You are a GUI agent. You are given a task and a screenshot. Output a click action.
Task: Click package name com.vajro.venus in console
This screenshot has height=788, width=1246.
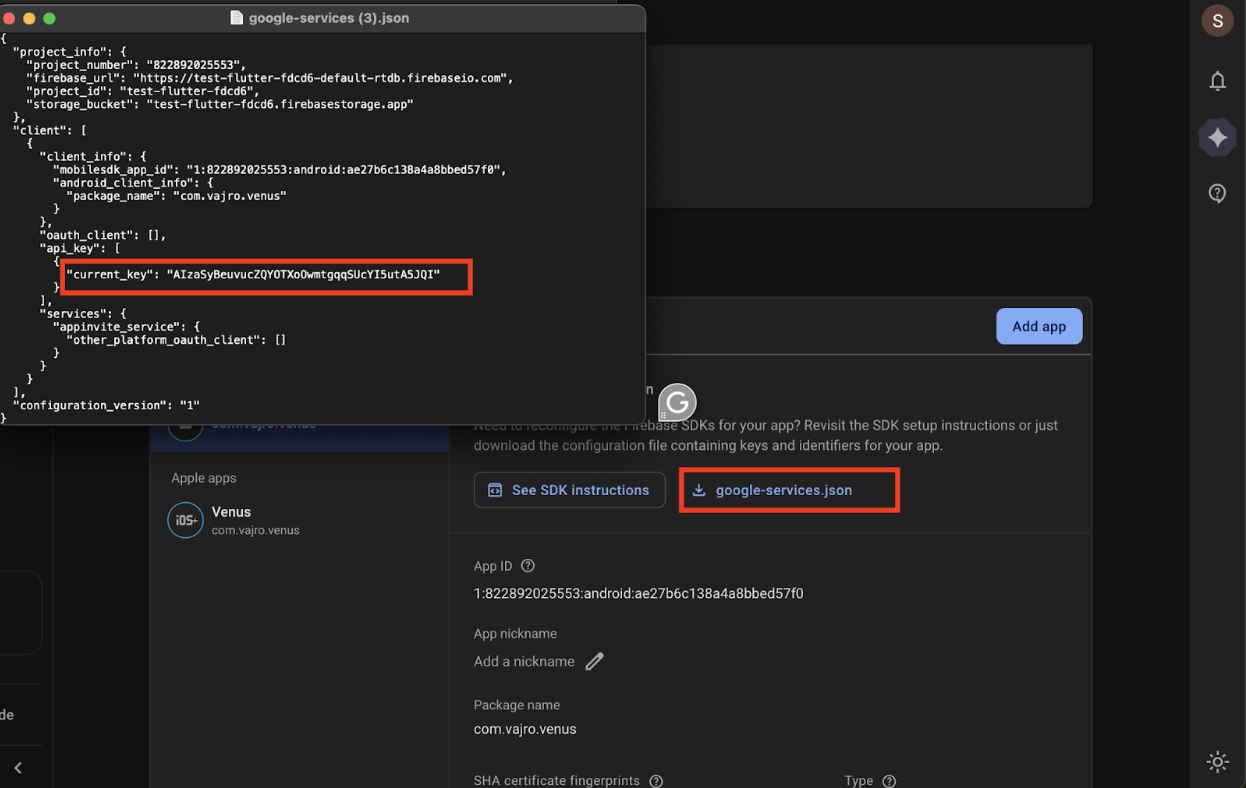pyautogui.click(x=525, y=729)
